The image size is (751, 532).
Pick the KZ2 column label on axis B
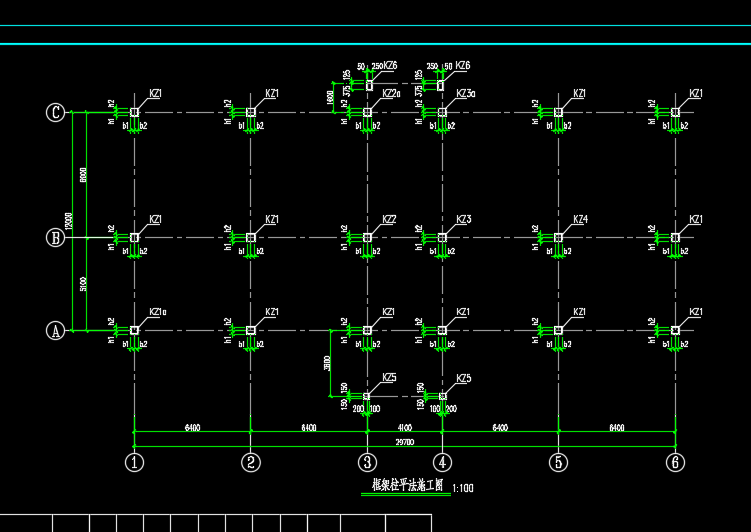click(389, 219)
